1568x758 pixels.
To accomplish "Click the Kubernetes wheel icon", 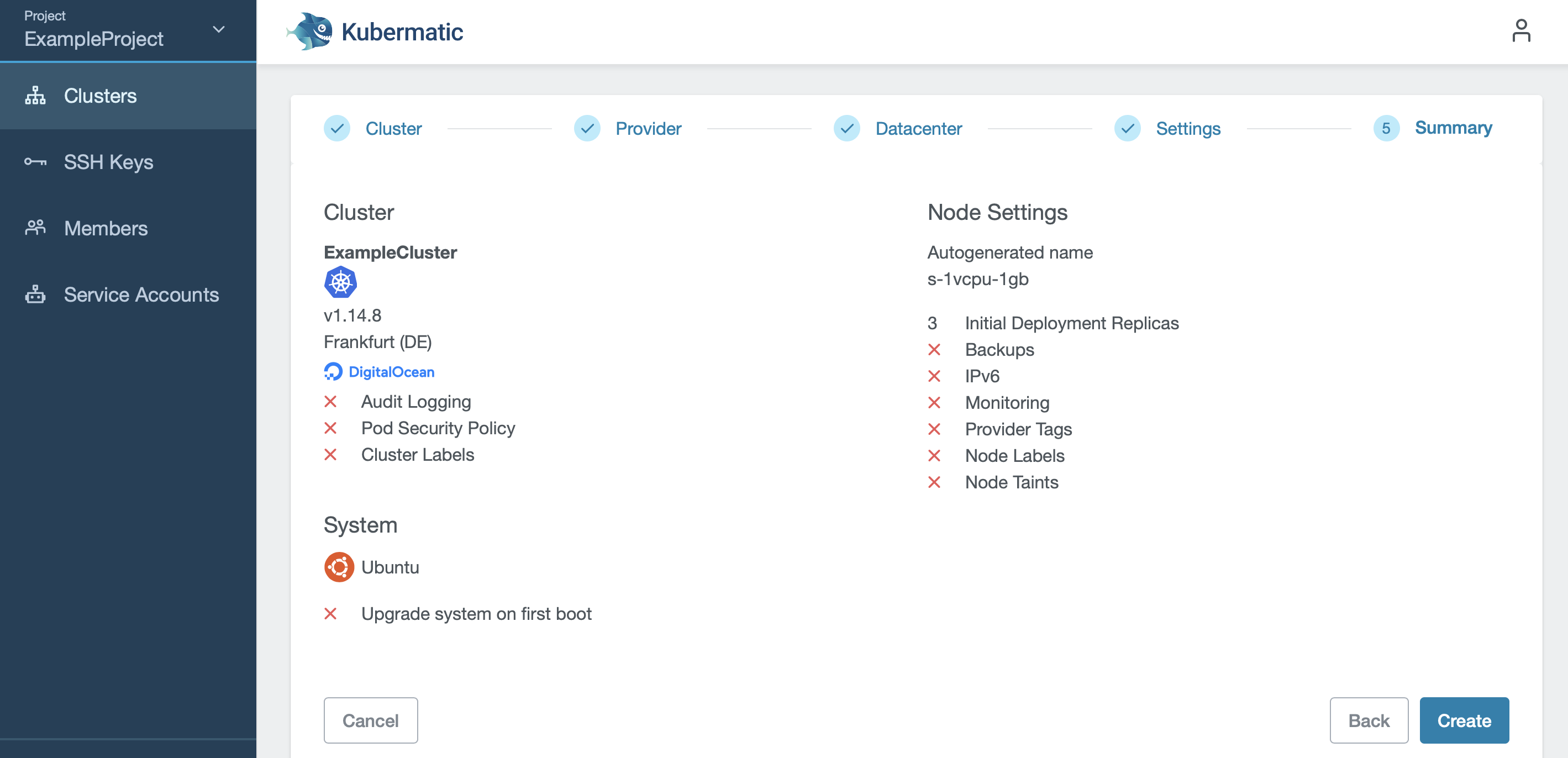I will [x=340, y=282].
